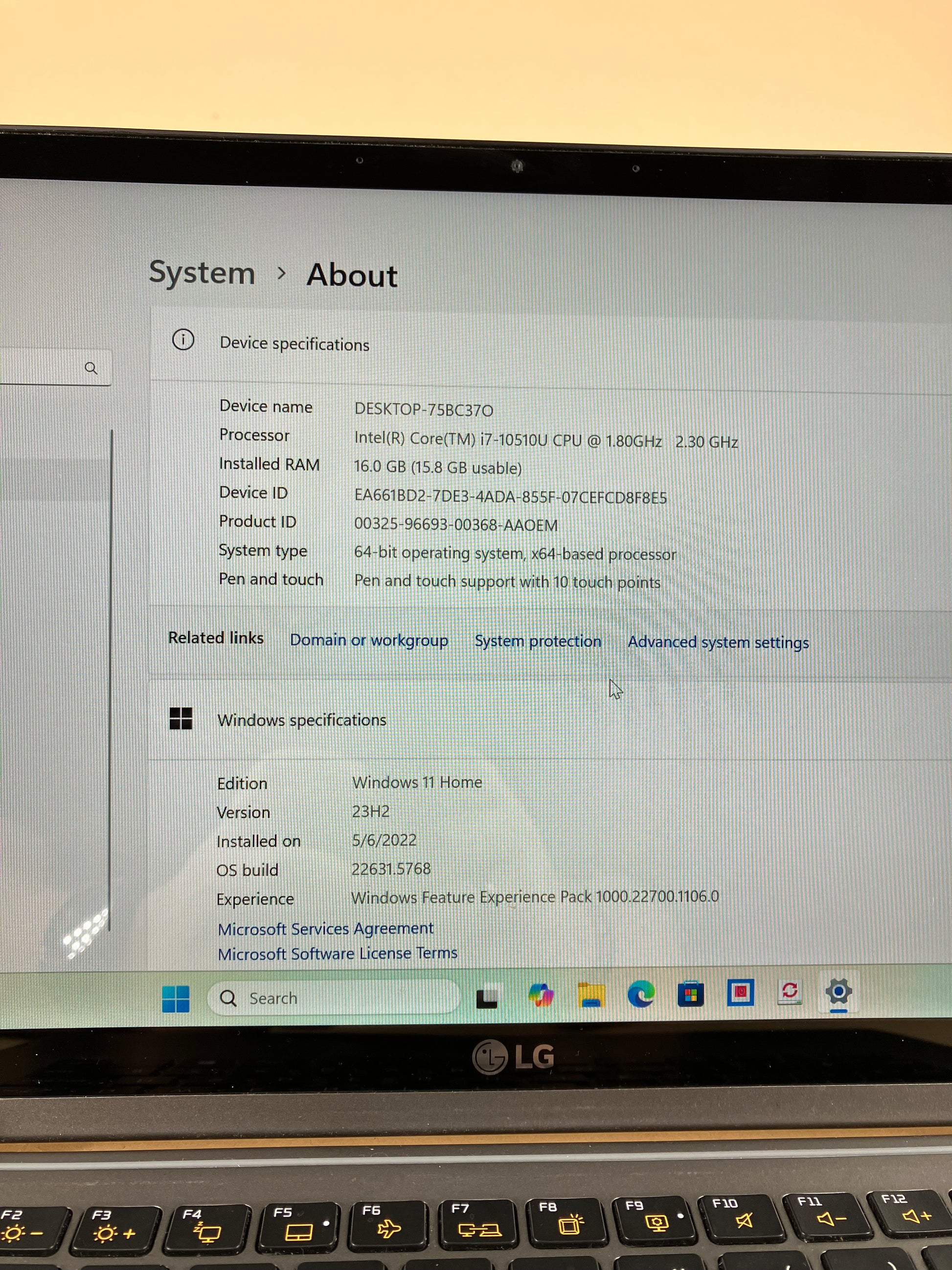Click the Task View taskbar icon
The width and height of the screenshot is (952, 1270).
pos(487,996)
